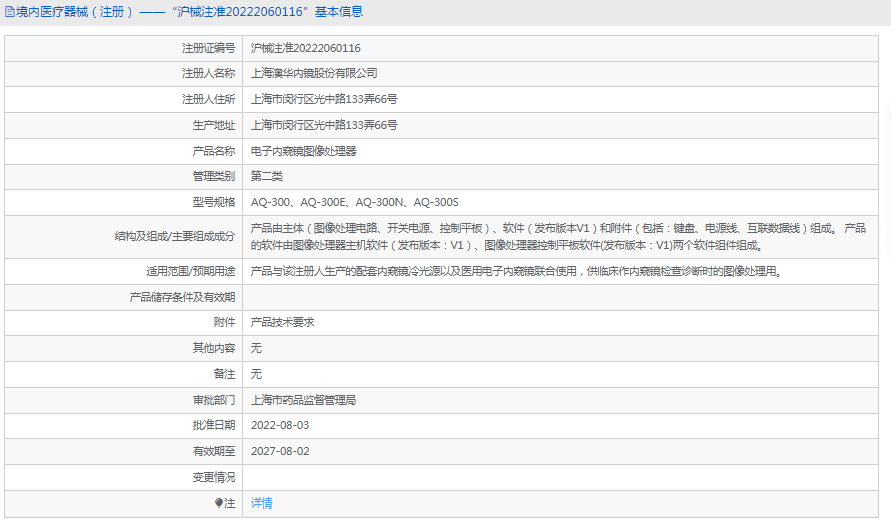Screen dimensions: 891x526
Task: Click the 适用范围/预期用途 label
Action: (x=190, y=272)
